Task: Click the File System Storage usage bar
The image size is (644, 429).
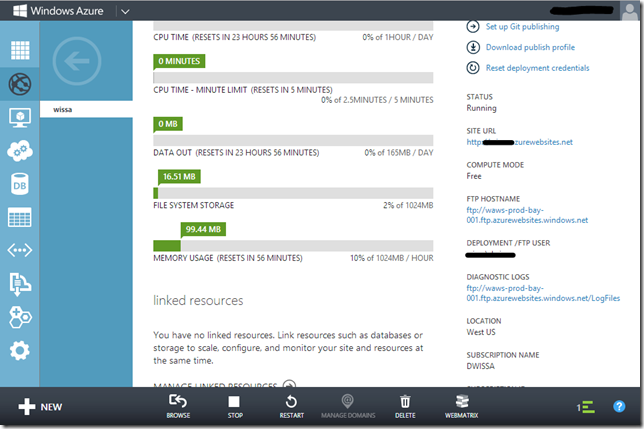Action: (x=293, y=193)
